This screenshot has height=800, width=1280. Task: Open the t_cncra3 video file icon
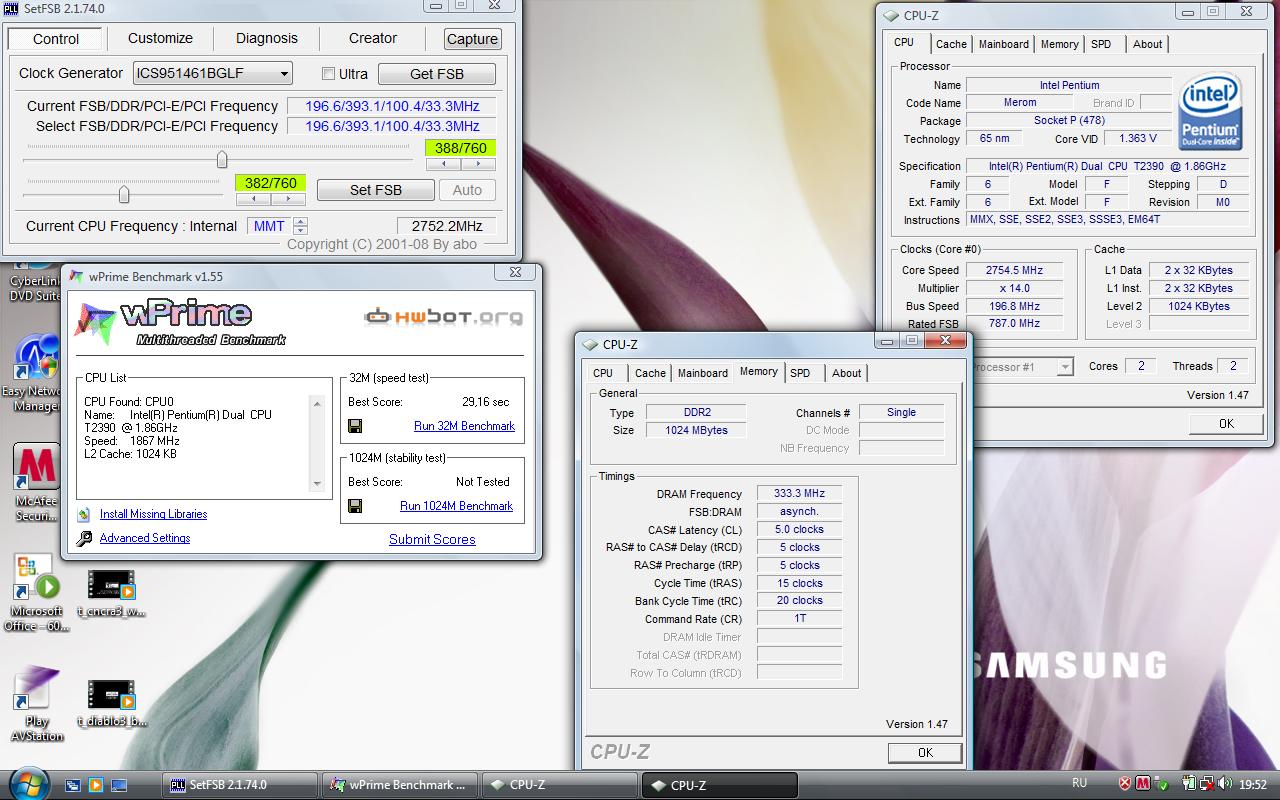[x=111, y=593]
